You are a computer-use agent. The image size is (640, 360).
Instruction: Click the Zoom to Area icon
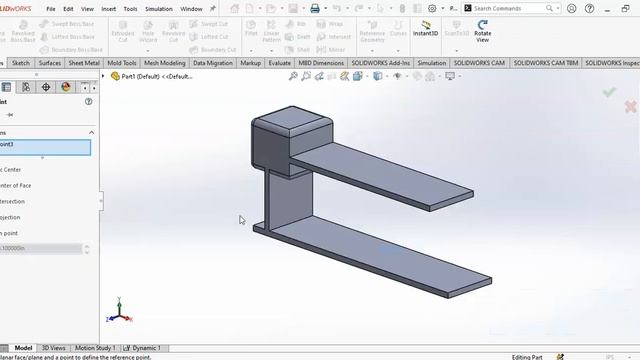[x=306, y=76]
